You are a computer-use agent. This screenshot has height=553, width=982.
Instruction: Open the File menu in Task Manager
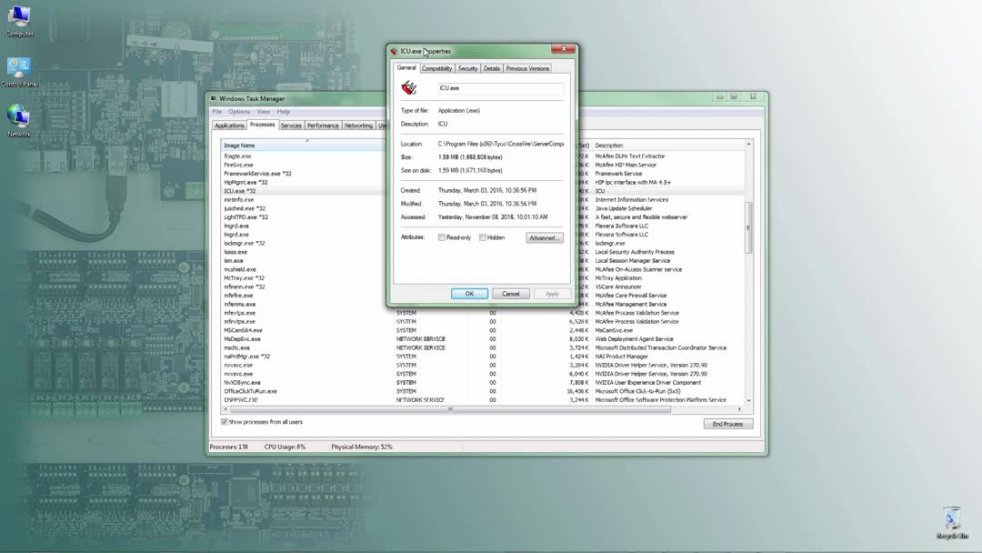217,111
